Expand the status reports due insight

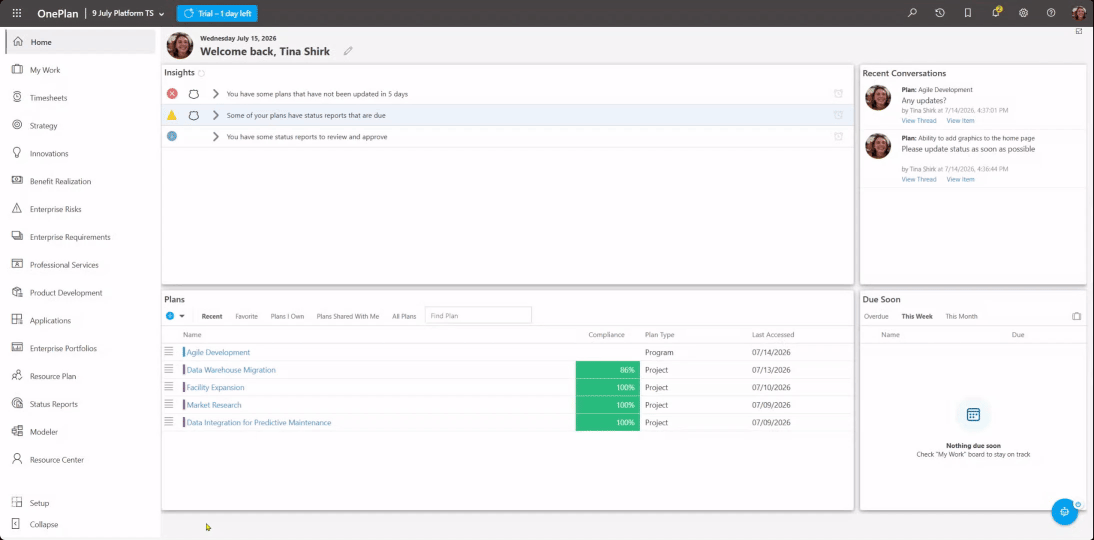[x=216, y=115]
